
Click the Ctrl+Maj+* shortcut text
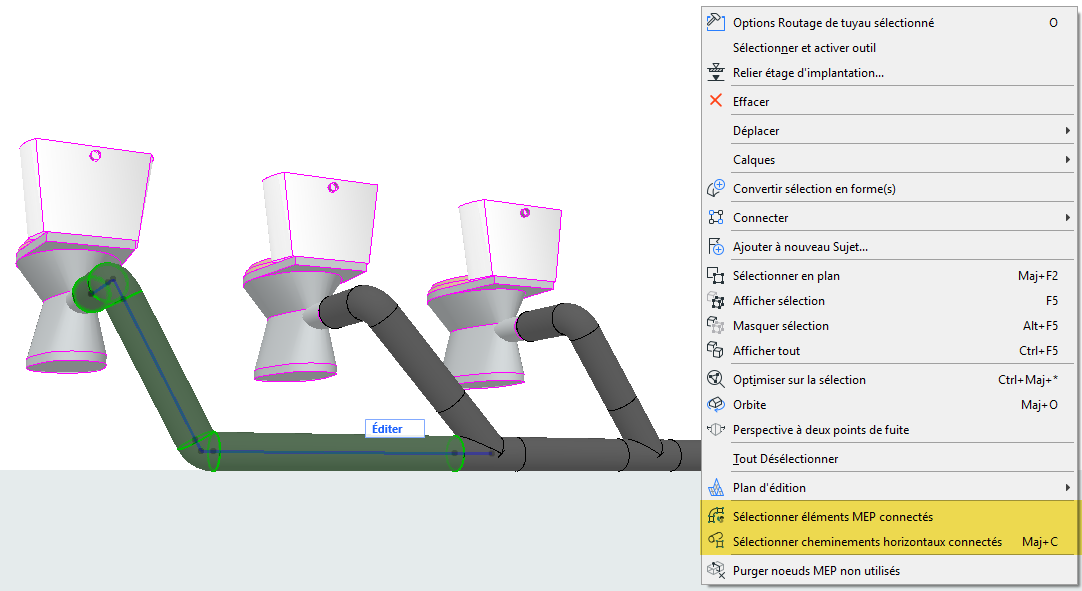point(1027,380)
